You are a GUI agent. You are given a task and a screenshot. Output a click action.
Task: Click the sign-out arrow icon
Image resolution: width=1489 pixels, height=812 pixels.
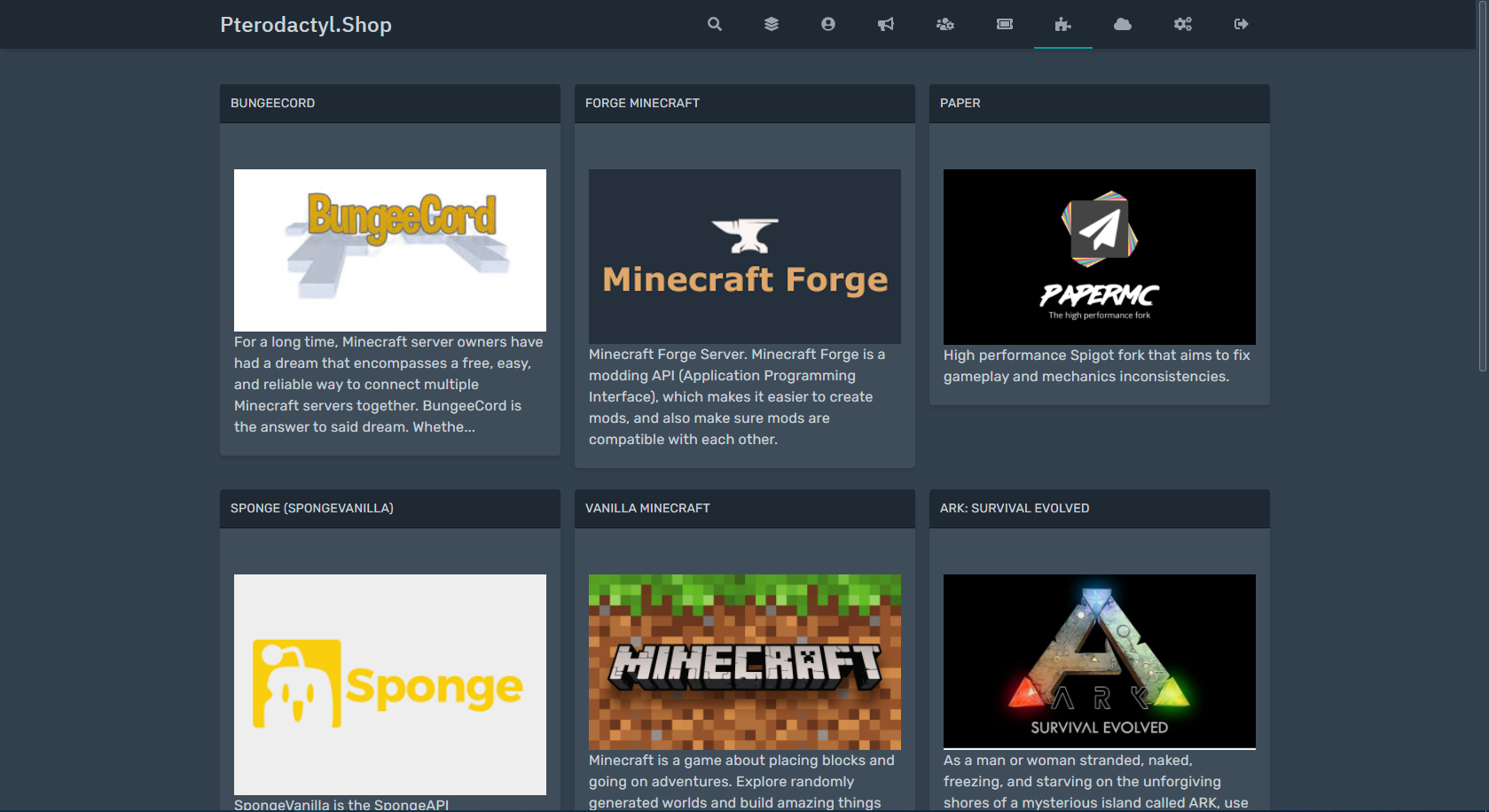(1241, 24)
